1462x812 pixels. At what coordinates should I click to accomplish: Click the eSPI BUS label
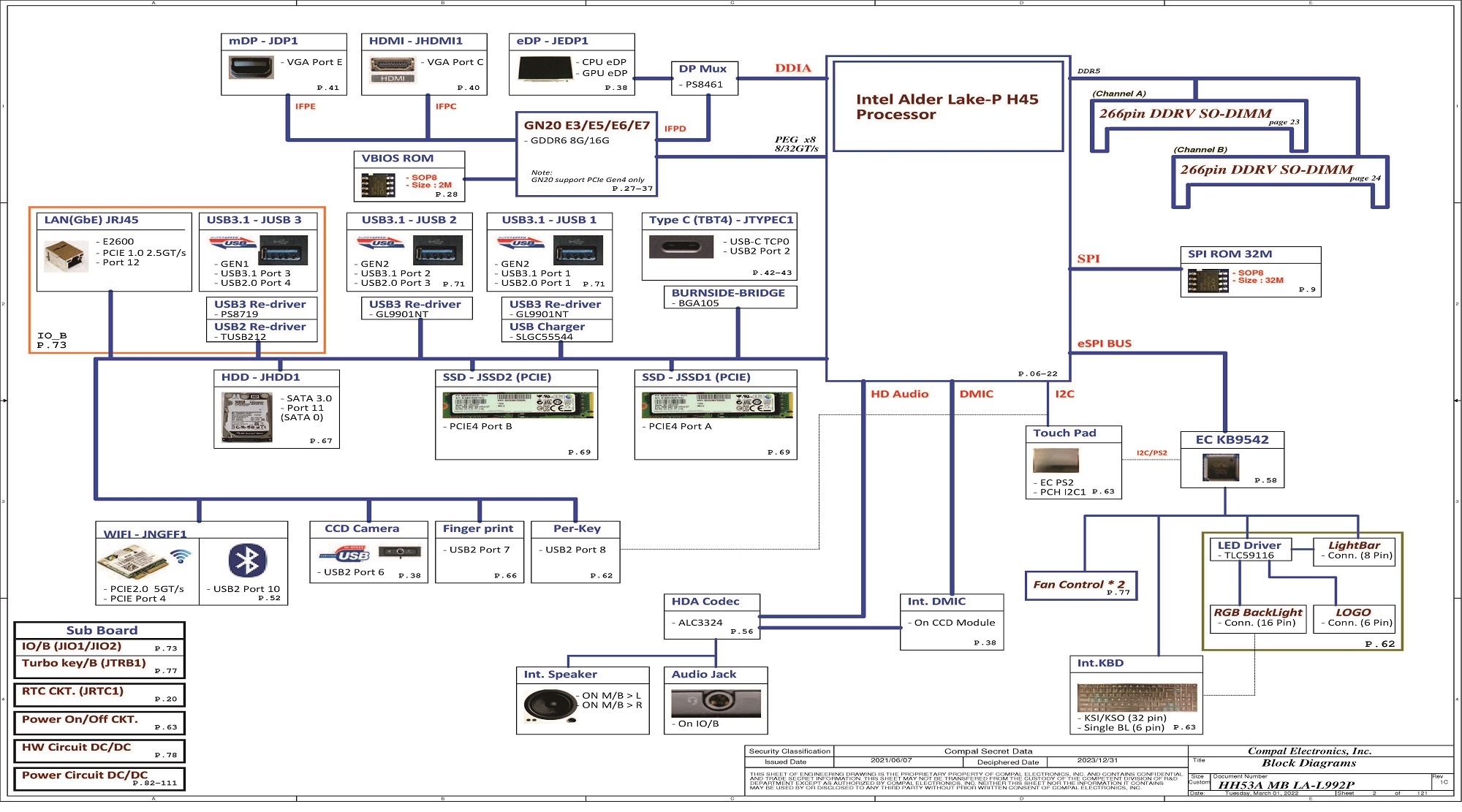tap(1104, 344)
